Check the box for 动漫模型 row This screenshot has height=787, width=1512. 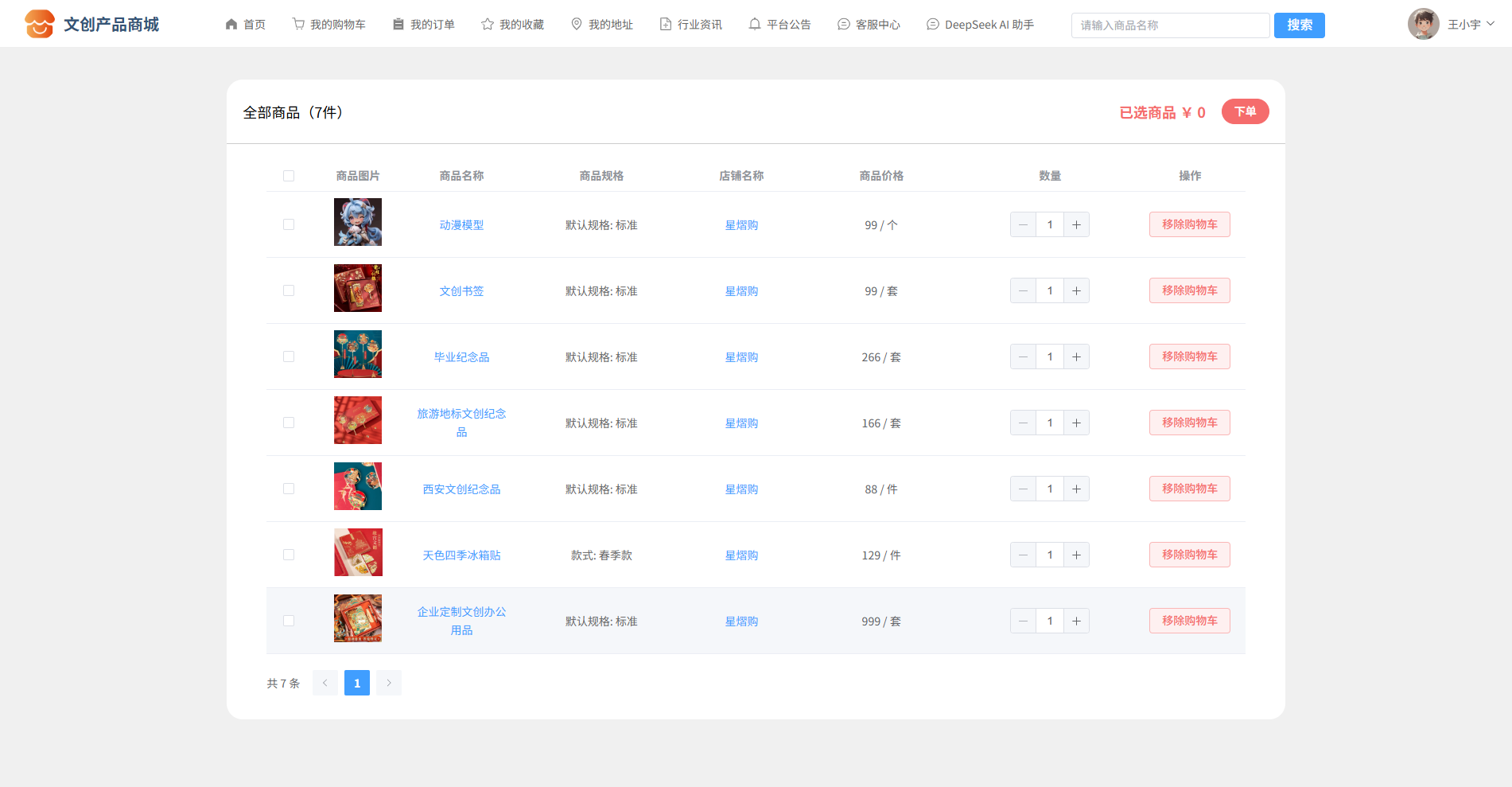point(289,224)
